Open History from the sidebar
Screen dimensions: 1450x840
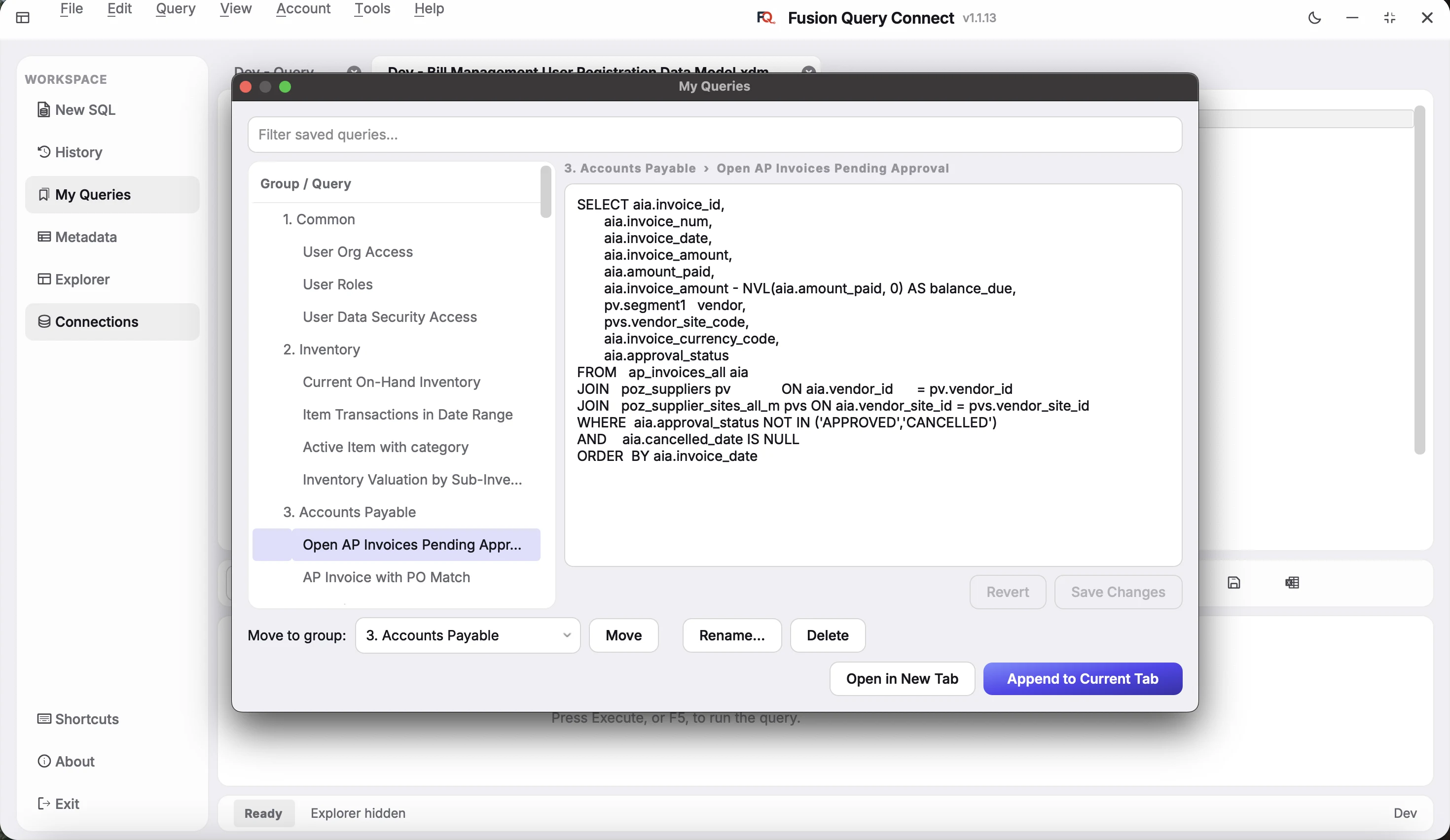(112, 152)
